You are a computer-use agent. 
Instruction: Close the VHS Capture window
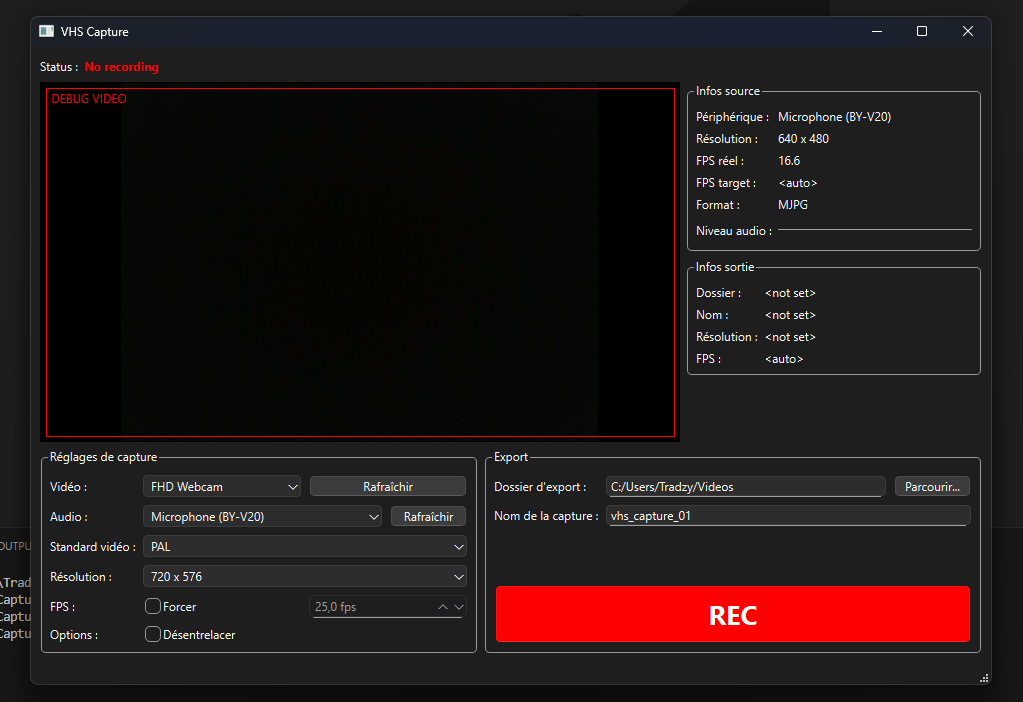[968, 31]
